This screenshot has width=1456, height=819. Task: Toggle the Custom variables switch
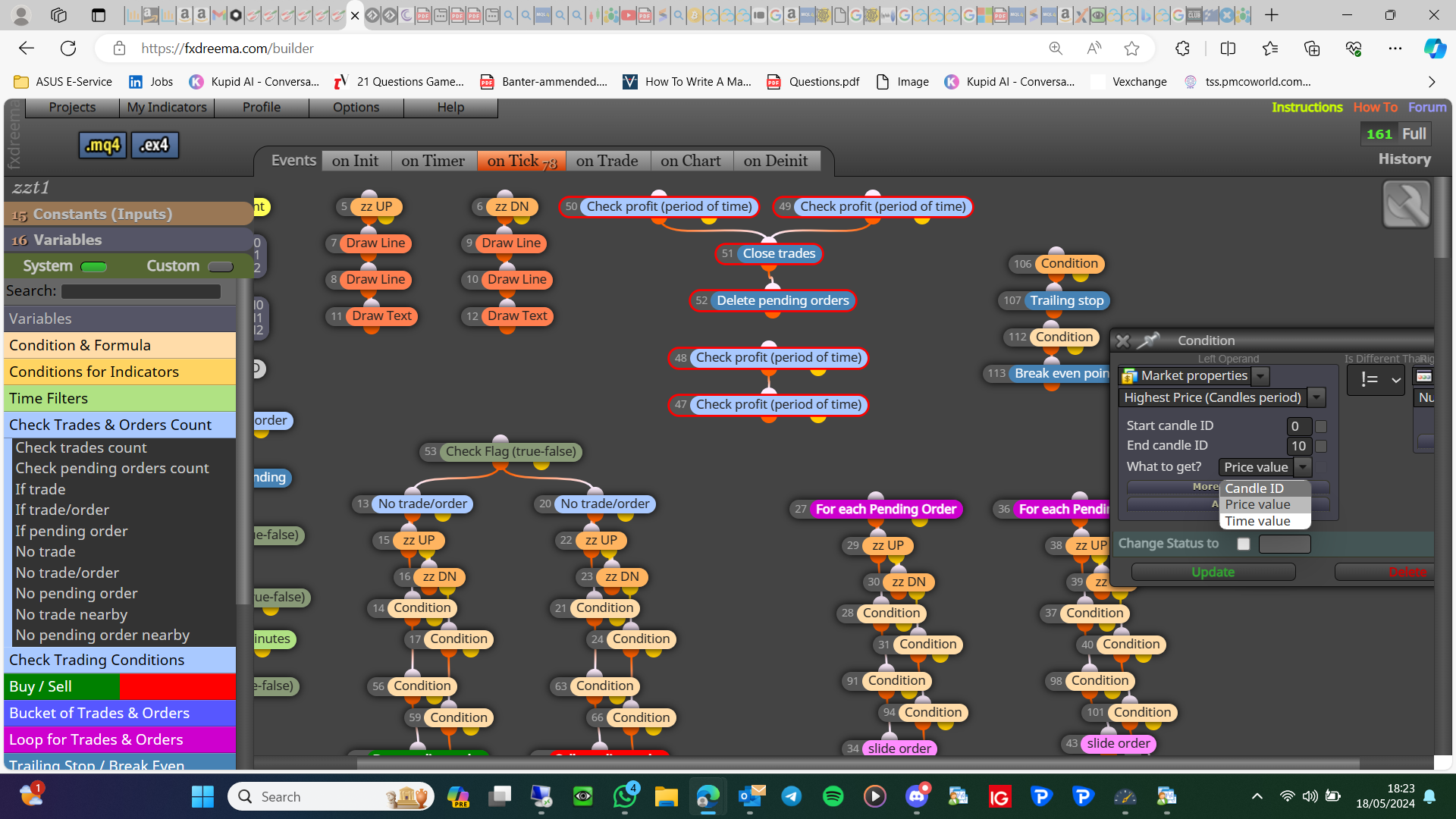(x=221, y=267)
